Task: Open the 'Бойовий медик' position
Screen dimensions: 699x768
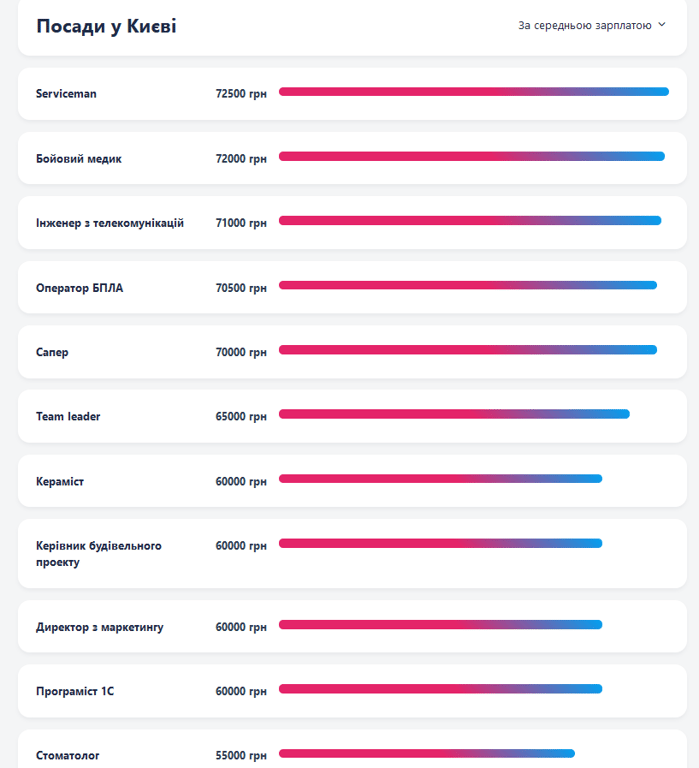Action: tap(79, 159)
